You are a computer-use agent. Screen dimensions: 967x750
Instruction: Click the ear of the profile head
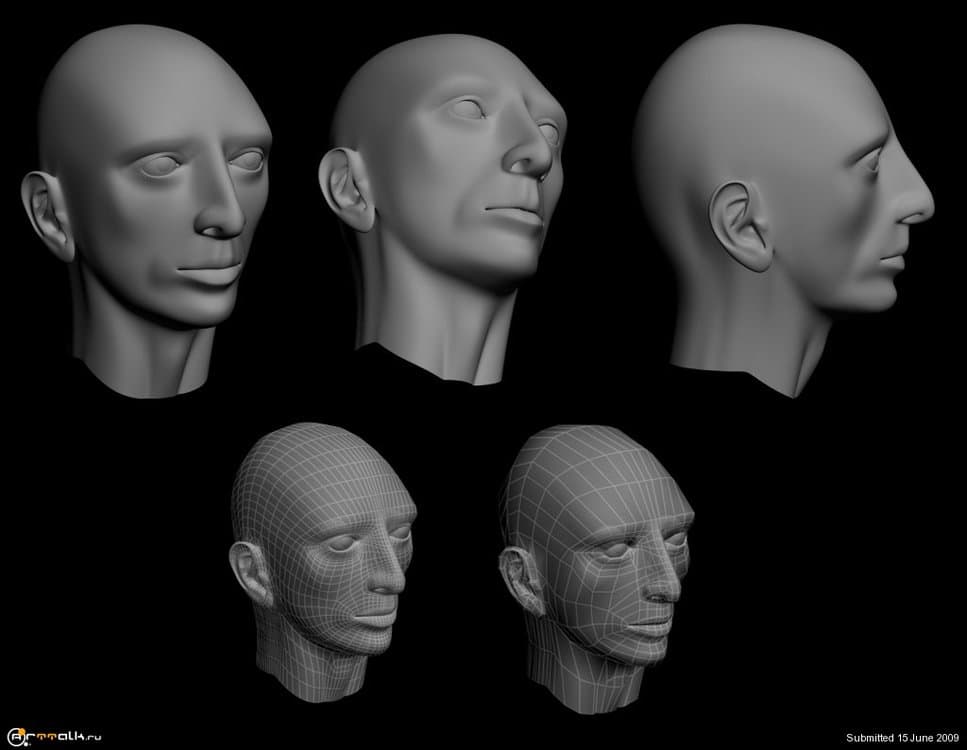click(741, 227)
